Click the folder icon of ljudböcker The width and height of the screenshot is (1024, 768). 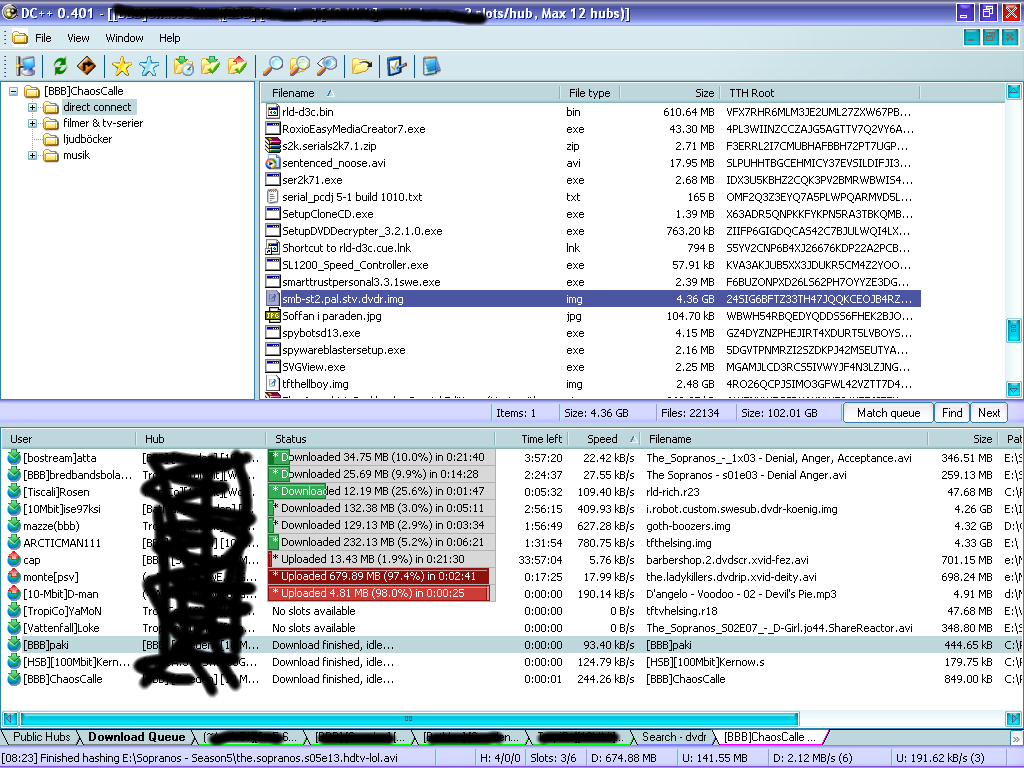pos(51,139)
